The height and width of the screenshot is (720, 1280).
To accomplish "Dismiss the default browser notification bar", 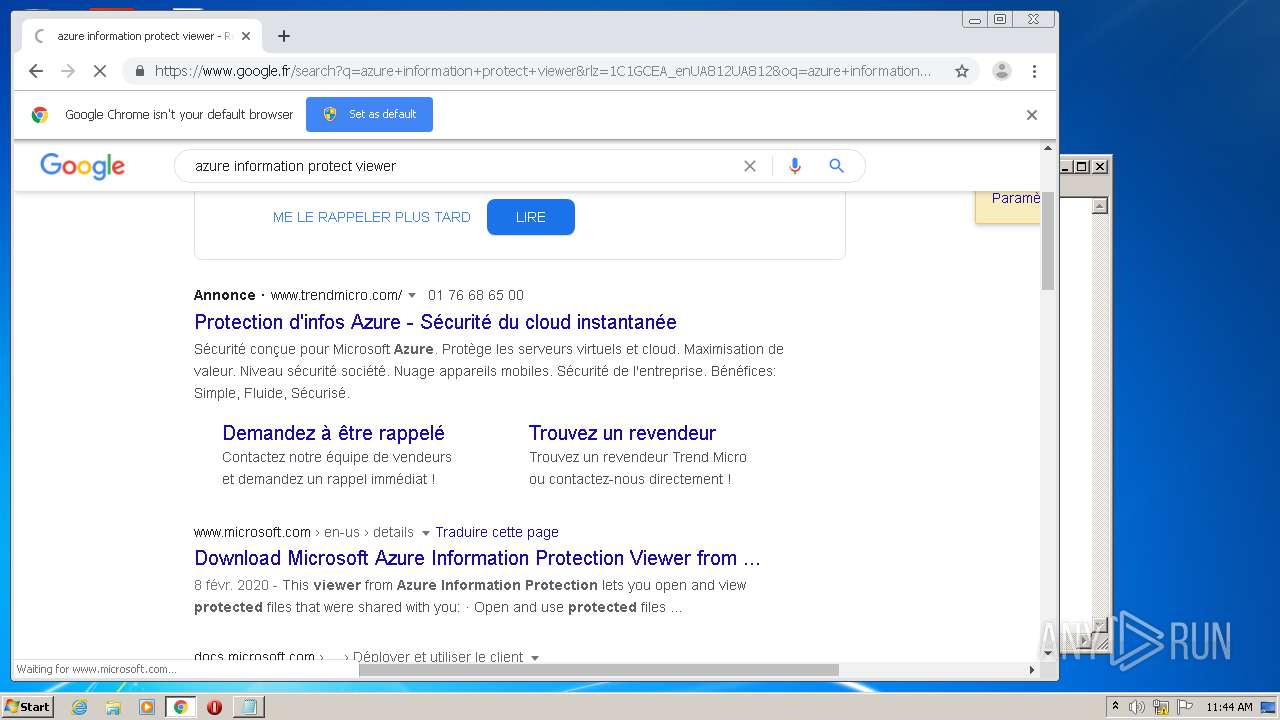I will pos(1032,115).
